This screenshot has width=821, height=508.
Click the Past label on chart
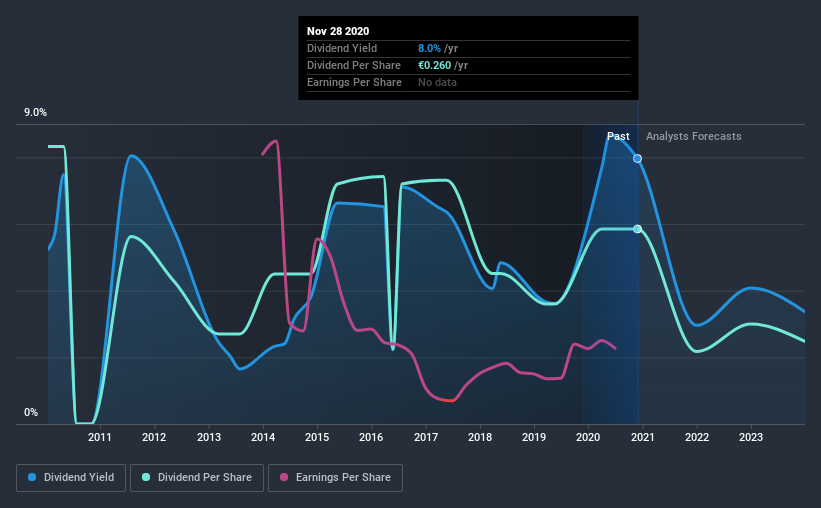[x=618, y=136]
